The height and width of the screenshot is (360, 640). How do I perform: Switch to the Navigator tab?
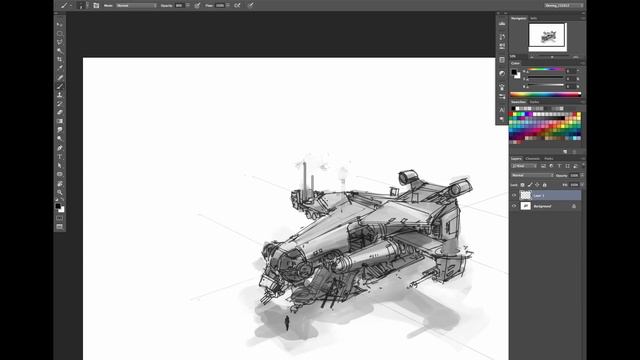[519, 18]
